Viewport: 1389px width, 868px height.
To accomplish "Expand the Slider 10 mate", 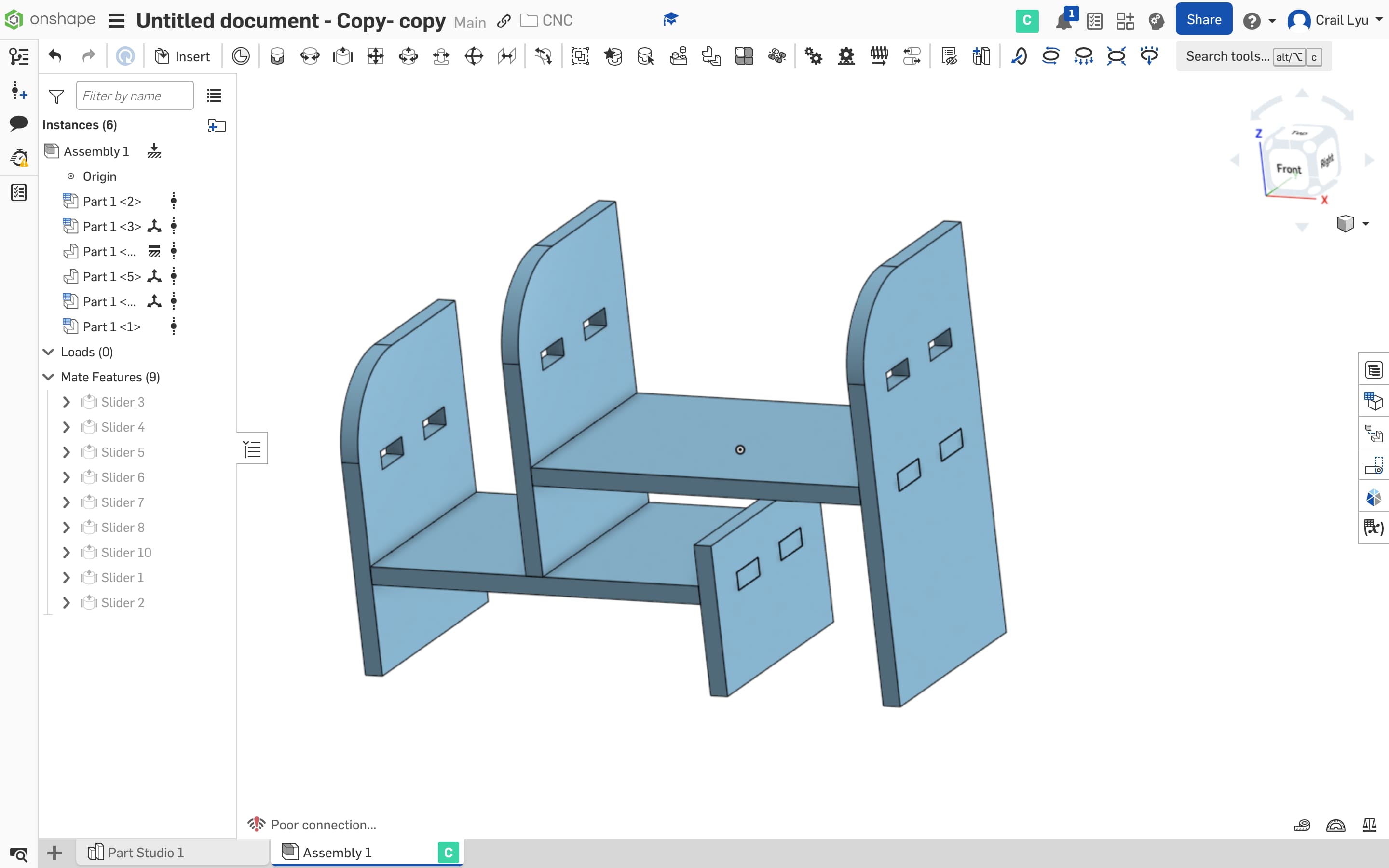I will 66,553.
